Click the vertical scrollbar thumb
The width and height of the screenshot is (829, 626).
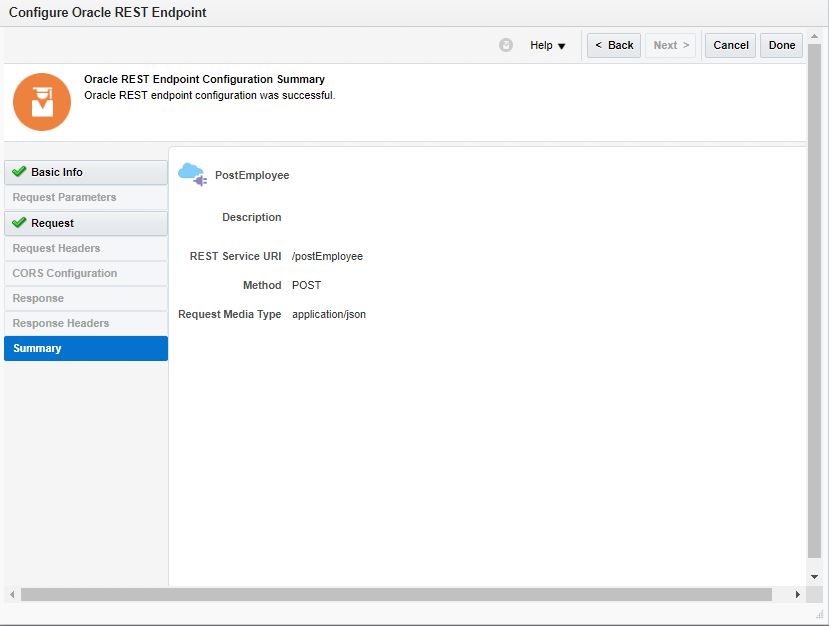click(814, 300)
